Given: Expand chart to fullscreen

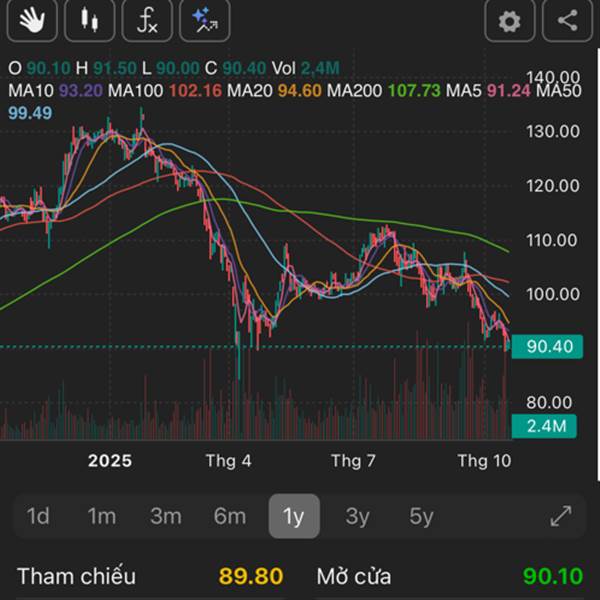Looking at the screenshot, I should click(561, 516).
